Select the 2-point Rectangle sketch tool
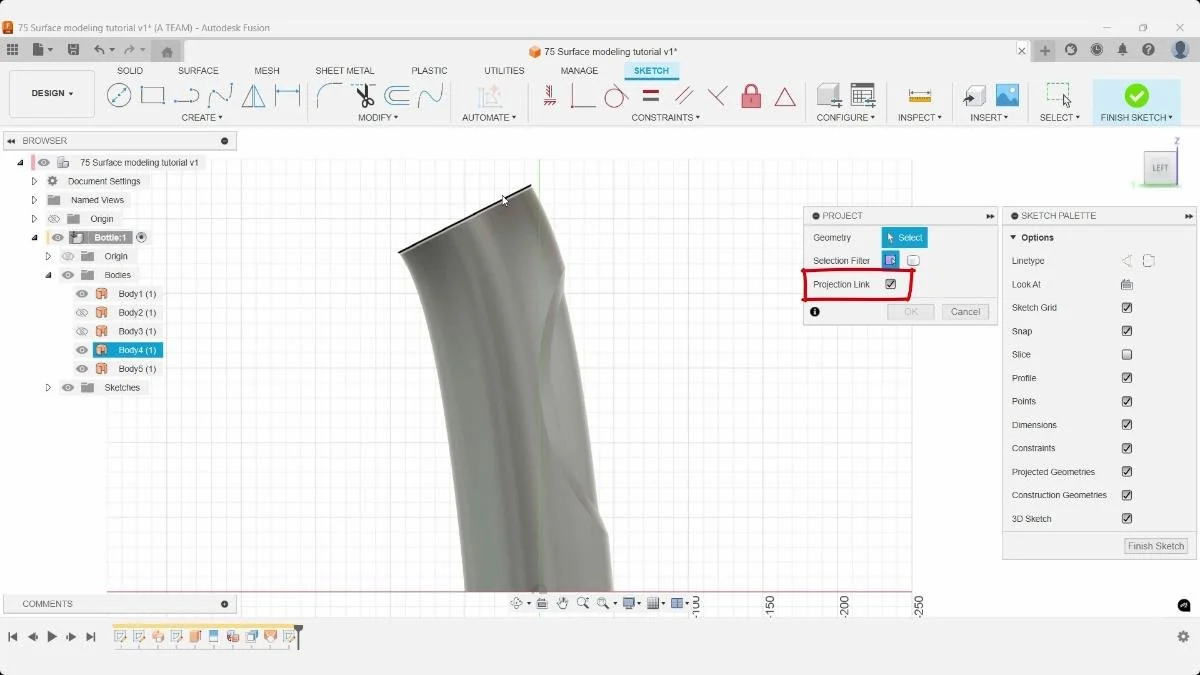 coord(153,95)
